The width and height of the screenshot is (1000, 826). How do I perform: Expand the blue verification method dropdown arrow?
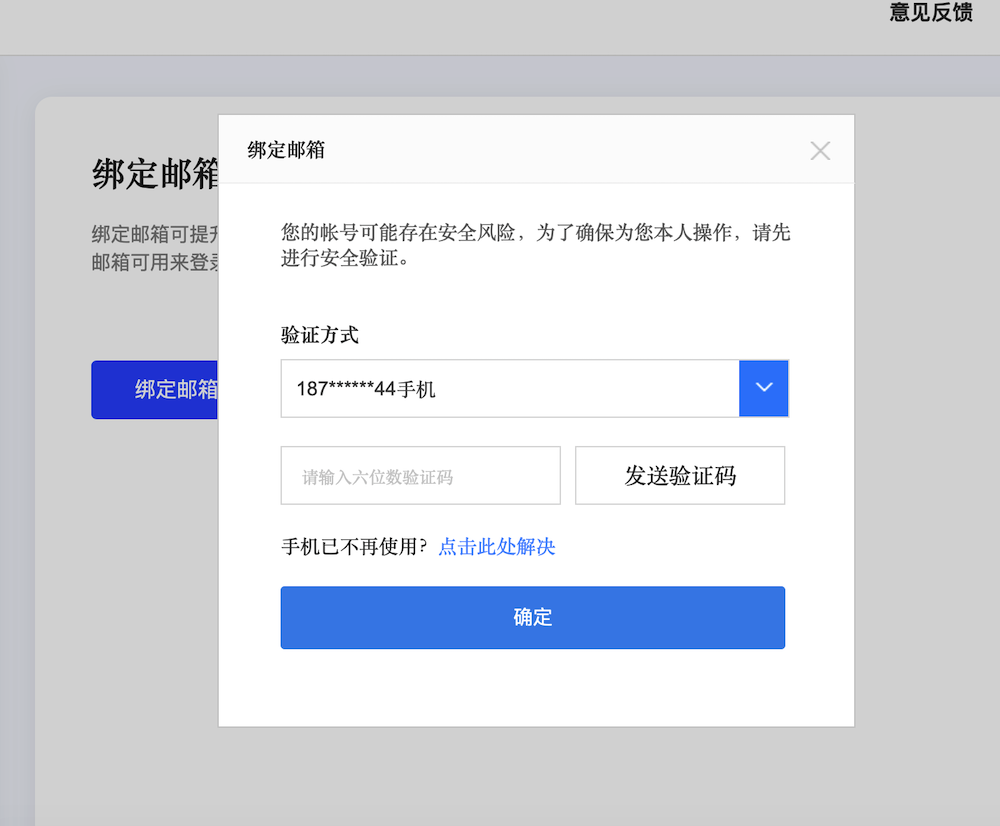764,388
